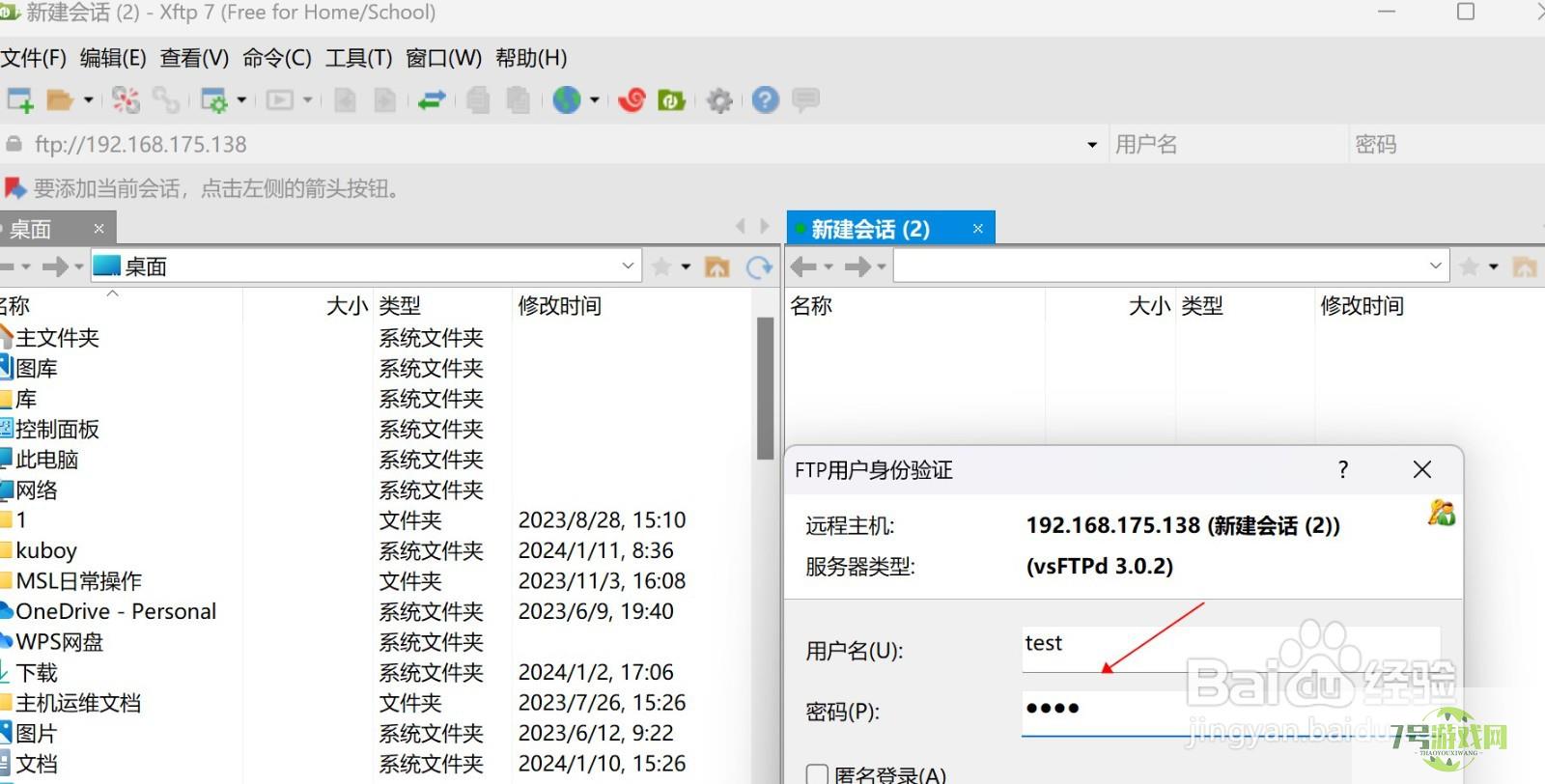Click the FTP dialog ? help button

click(x=1342, y=470)
